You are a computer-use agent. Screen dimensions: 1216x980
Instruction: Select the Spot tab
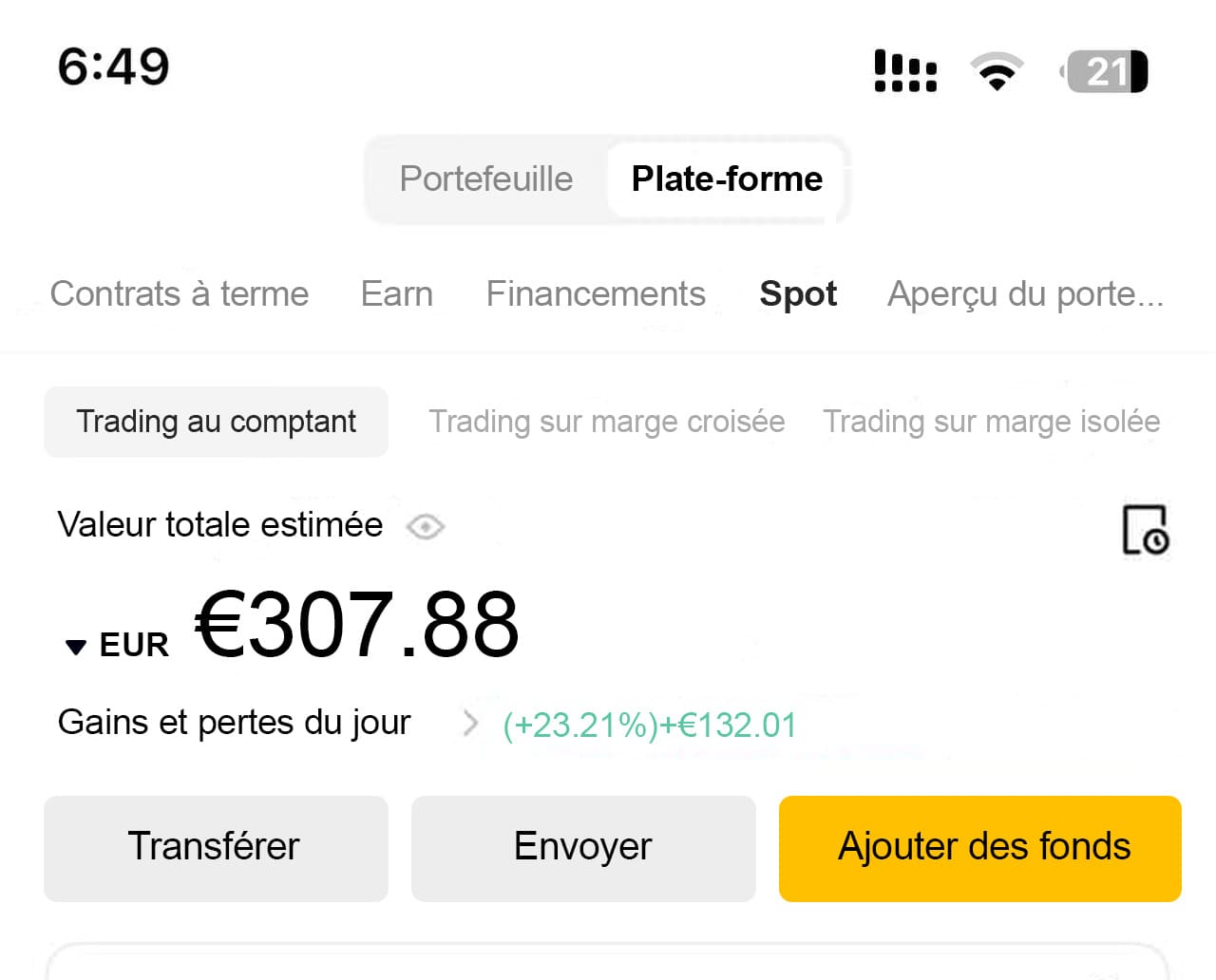797,294
